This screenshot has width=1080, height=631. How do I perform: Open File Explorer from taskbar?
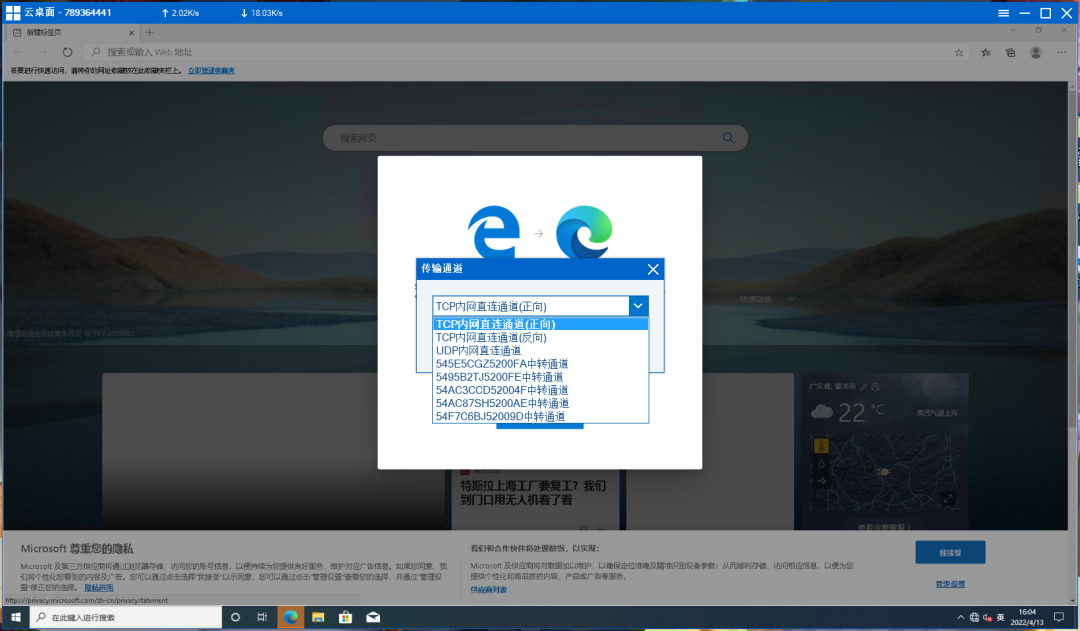318,617
